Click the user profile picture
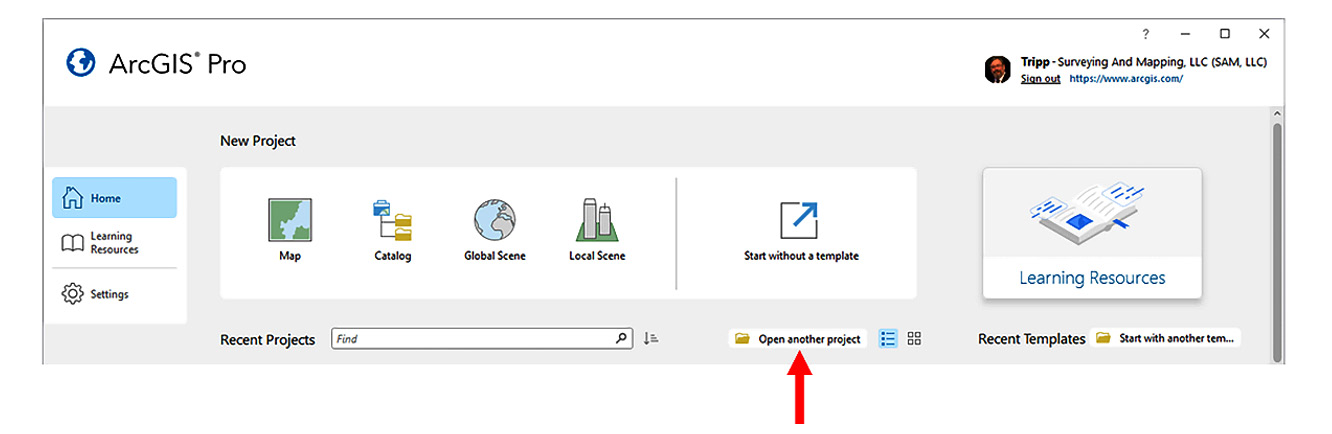This screenshot has width=1332, height=434. (x=997, y=69)
